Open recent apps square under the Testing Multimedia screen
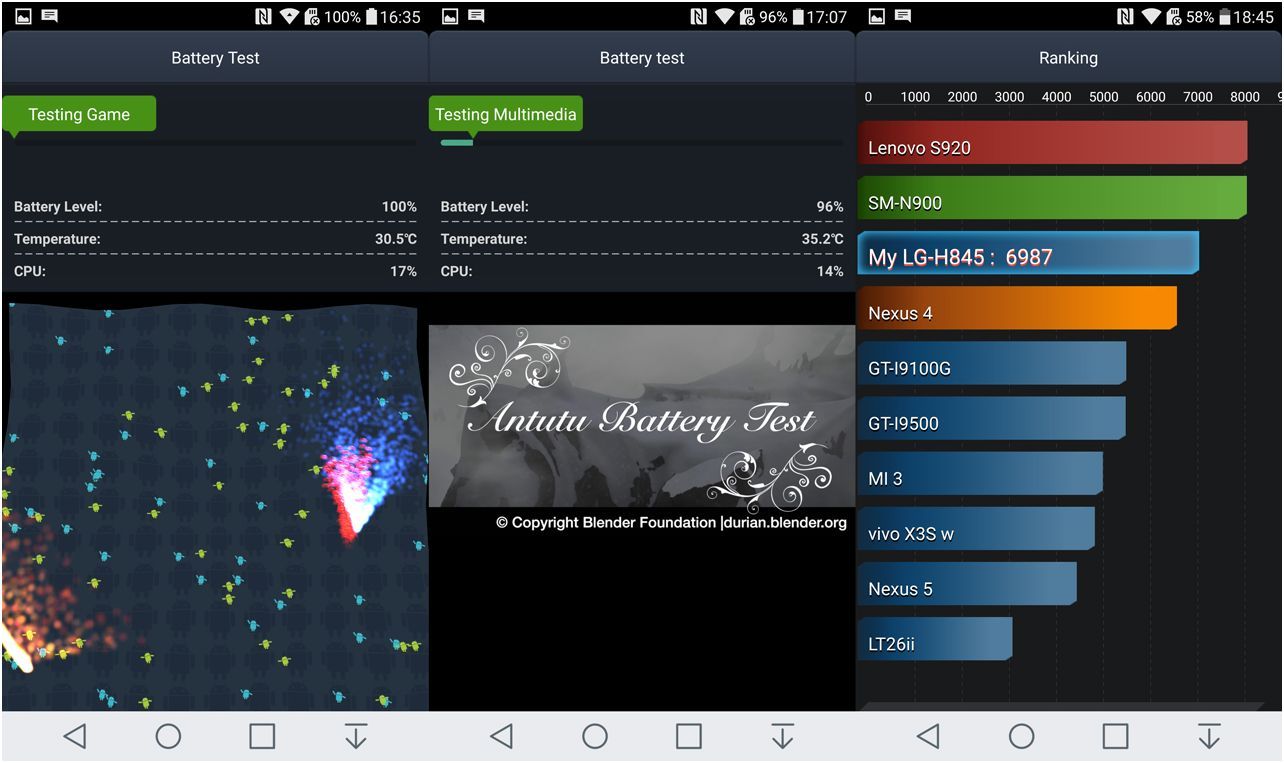 pos(689,737)
